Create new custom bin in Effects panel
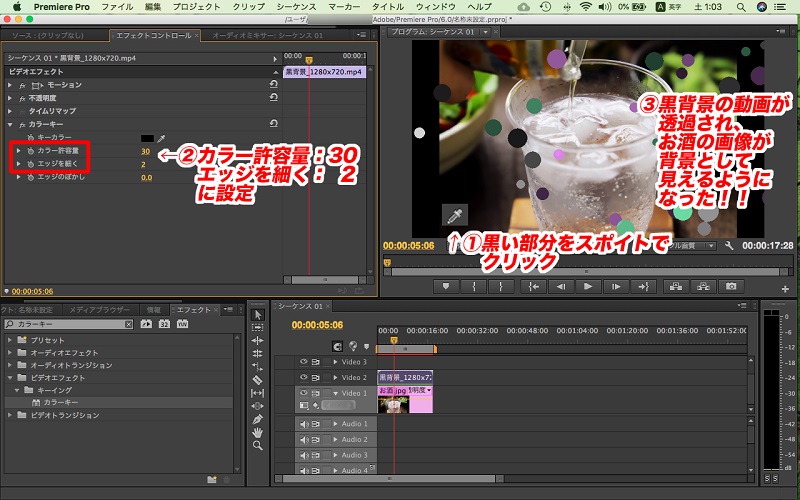This screenshot has height=500, width=800. pos(212,480)
